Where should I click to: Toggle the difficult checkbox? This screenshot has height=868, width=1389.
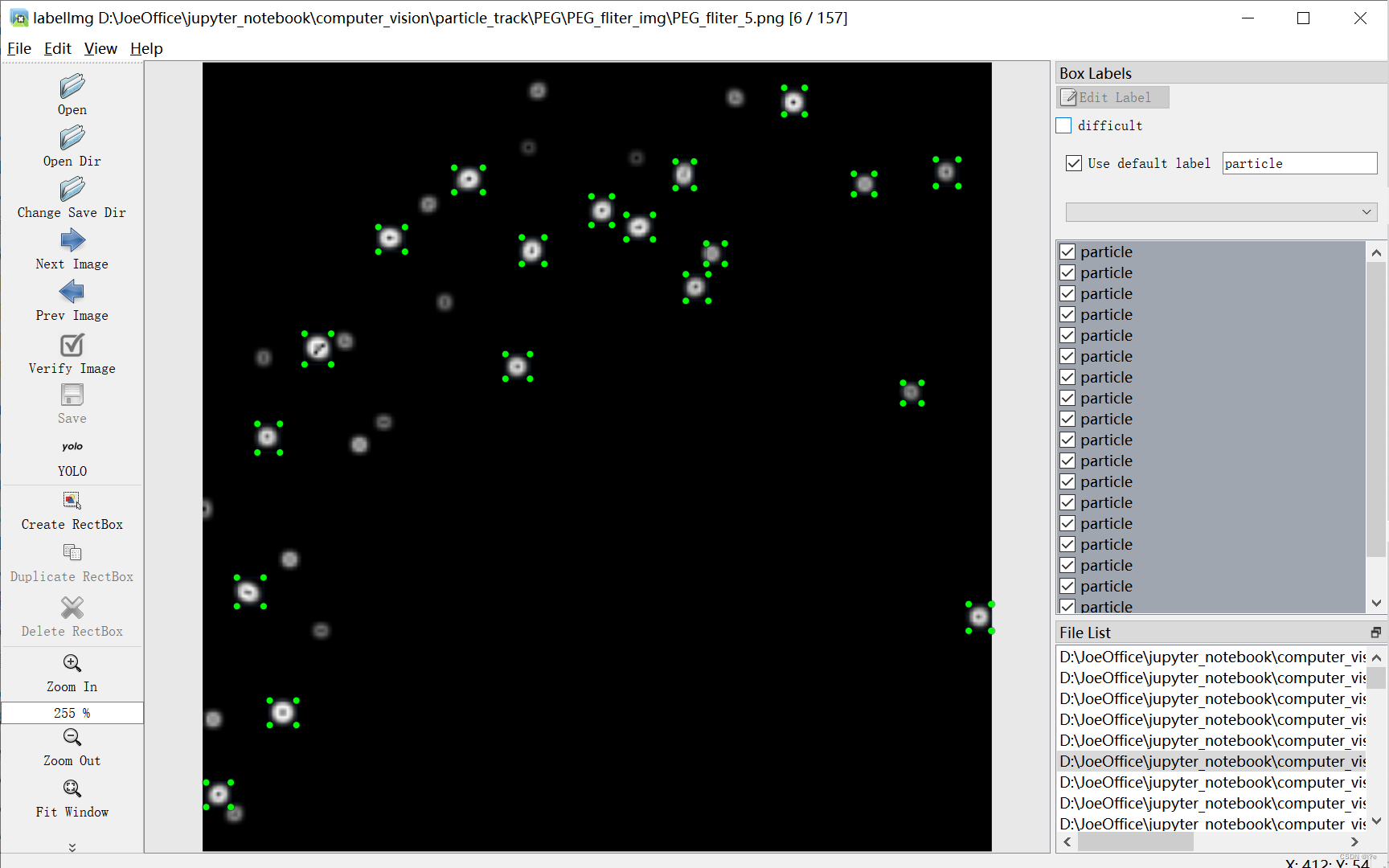coord(1063,125)
